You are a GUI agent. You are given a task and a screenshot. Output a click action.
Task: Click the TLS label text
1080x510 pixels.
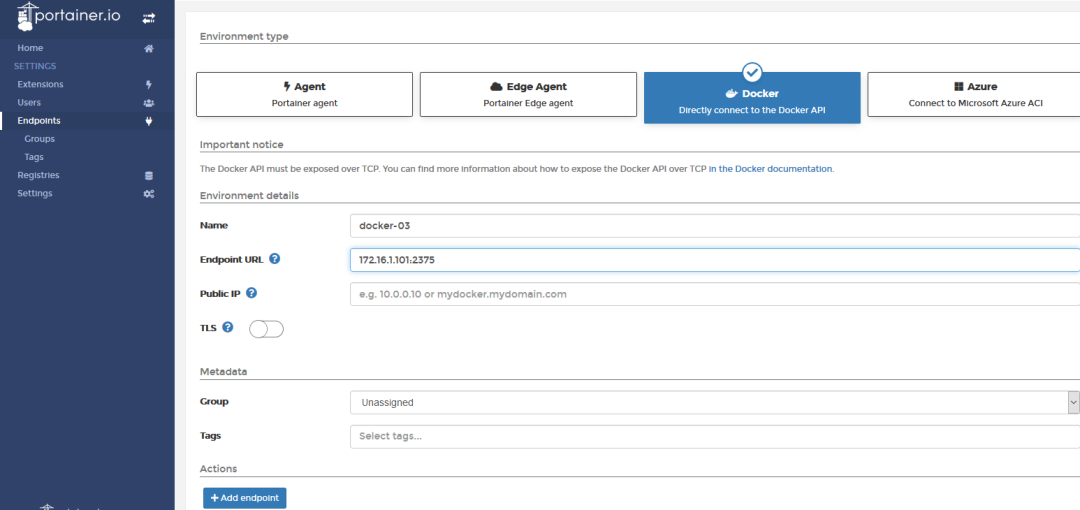pos(208,328)
